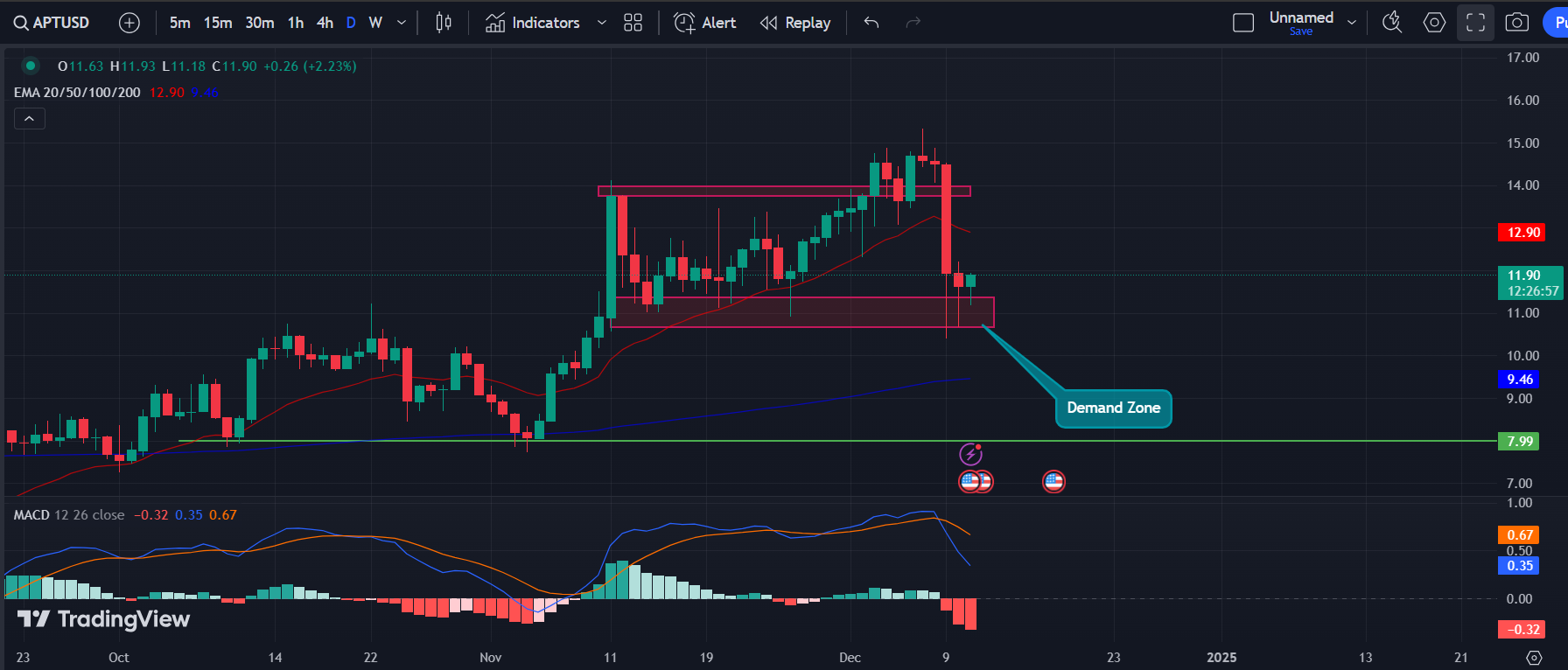This screenshot has height=670, width=1568.
Task: Select the layout setup square icon
Action: 1243,23
